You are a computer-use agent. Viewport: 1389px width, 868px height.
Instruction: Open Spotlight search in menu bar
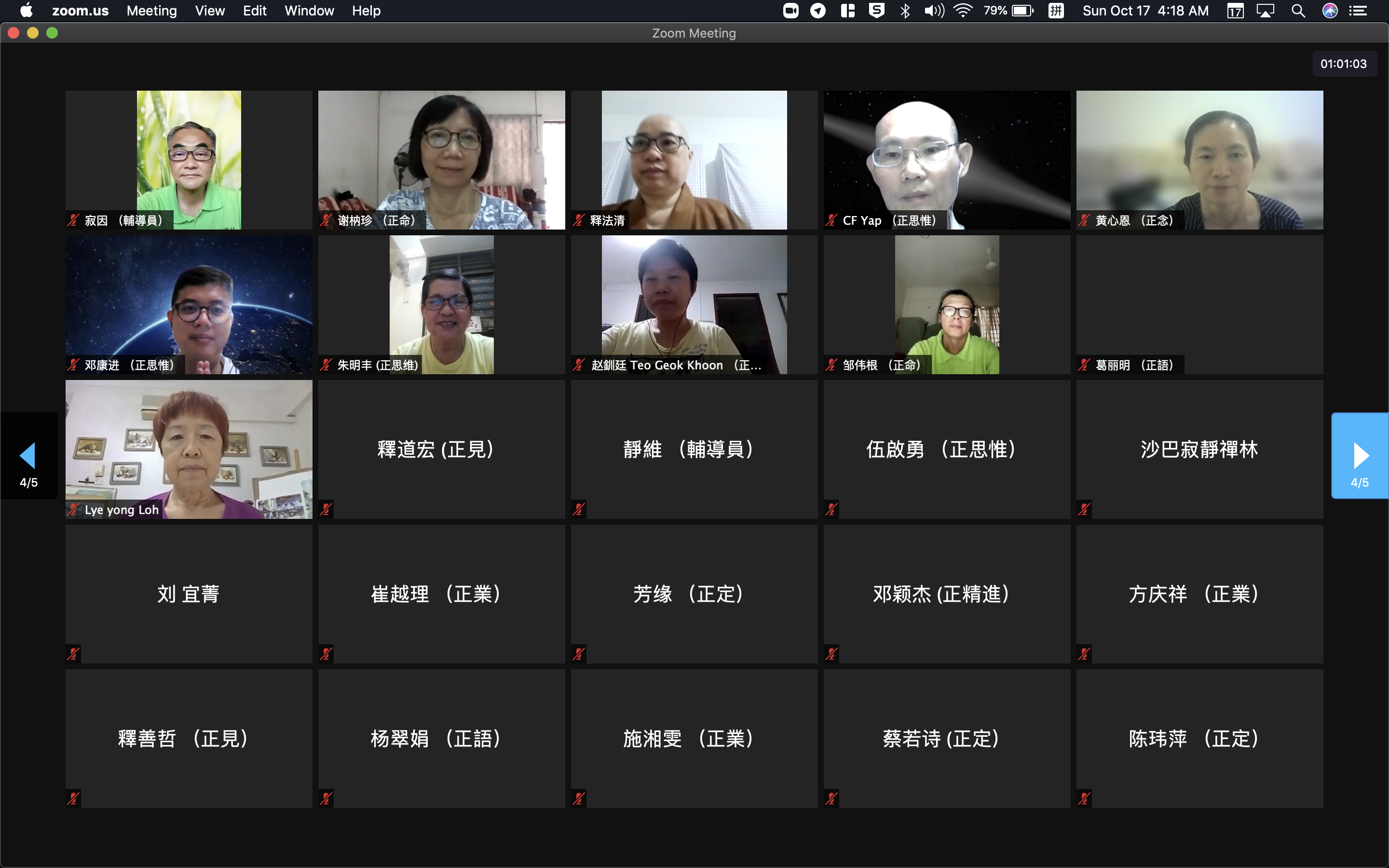coord(1298,11)
